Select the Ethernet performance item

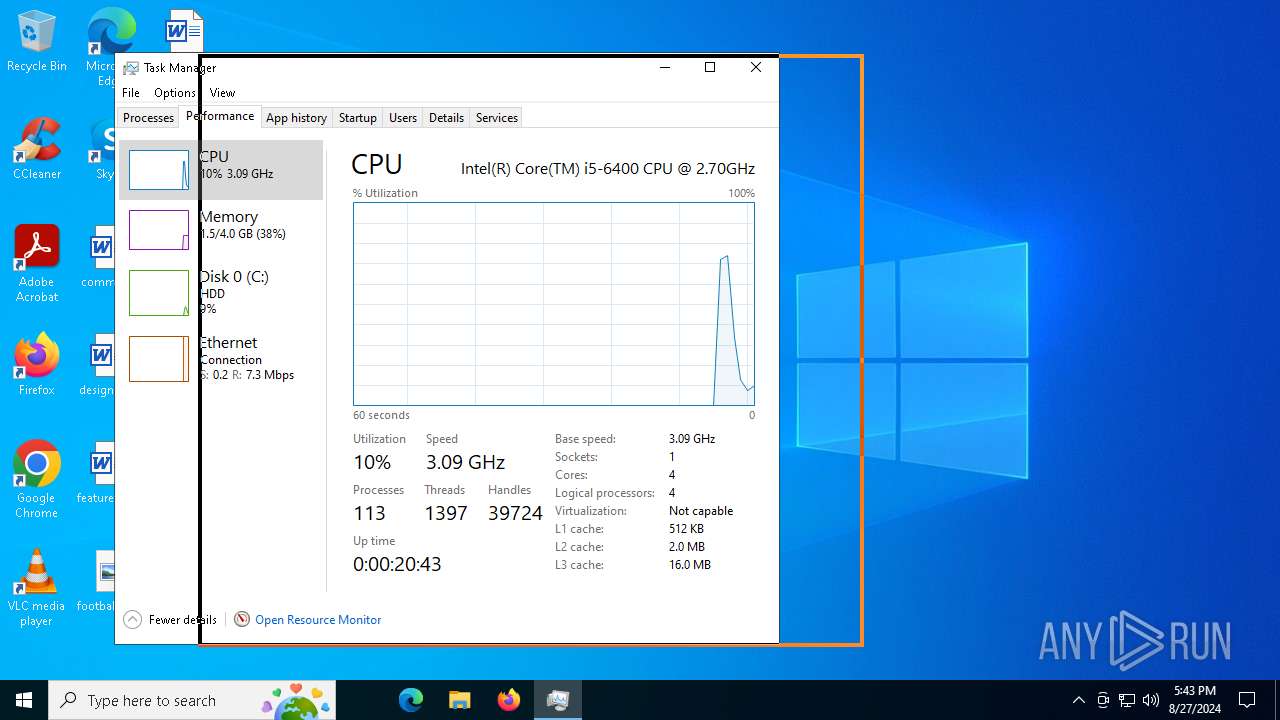tap(221, 358)
